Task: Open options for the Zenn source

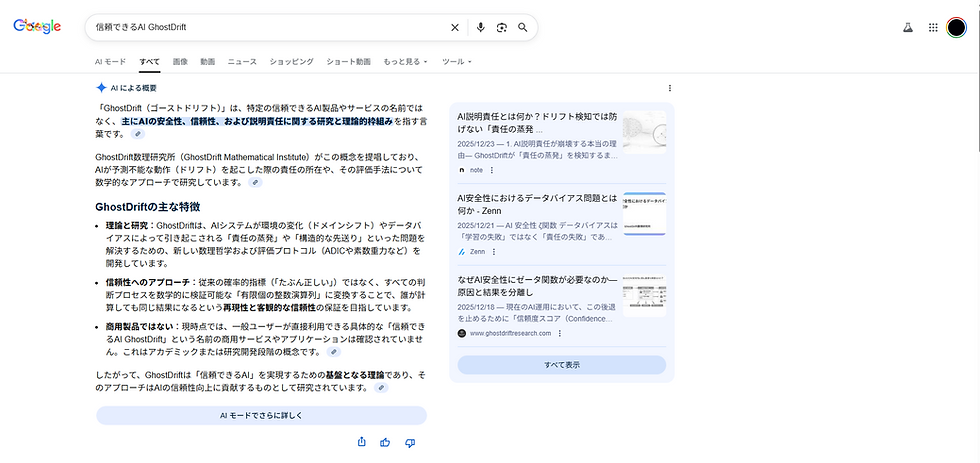Action: (494, 252)
